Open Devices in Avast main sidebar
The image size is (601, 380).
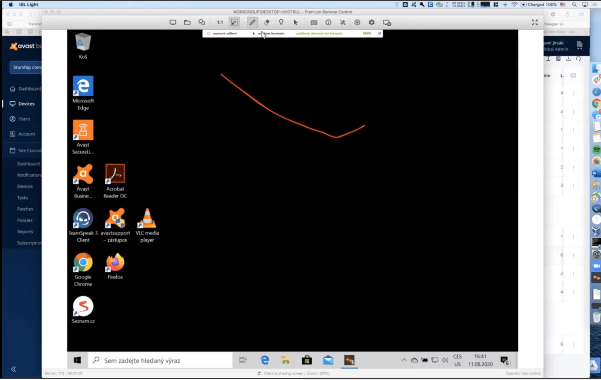[22, 104]
